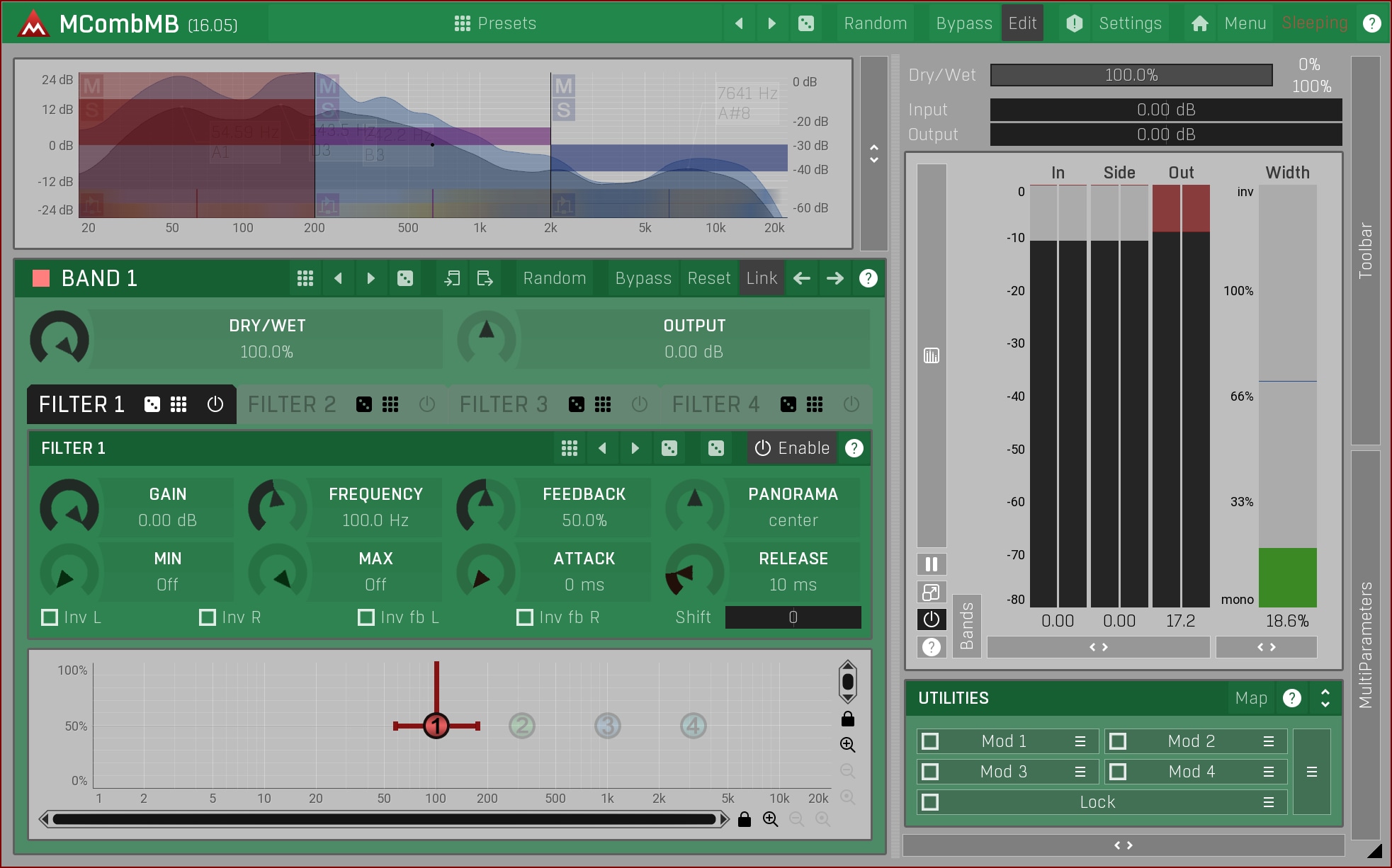Collapse Utilities panel with up-down arrows

pos(1325,698)
